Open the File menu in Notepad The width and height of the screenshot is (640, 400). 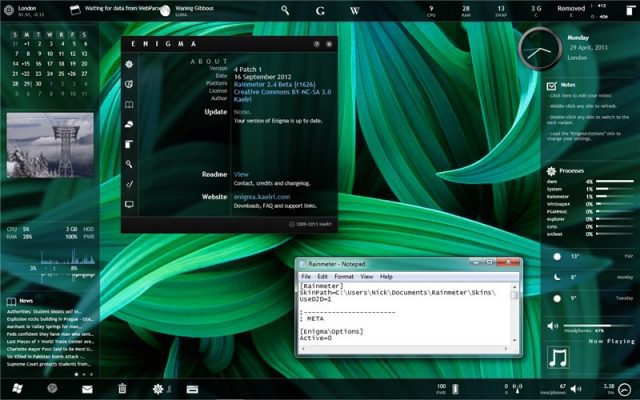[x=306, y=276]
